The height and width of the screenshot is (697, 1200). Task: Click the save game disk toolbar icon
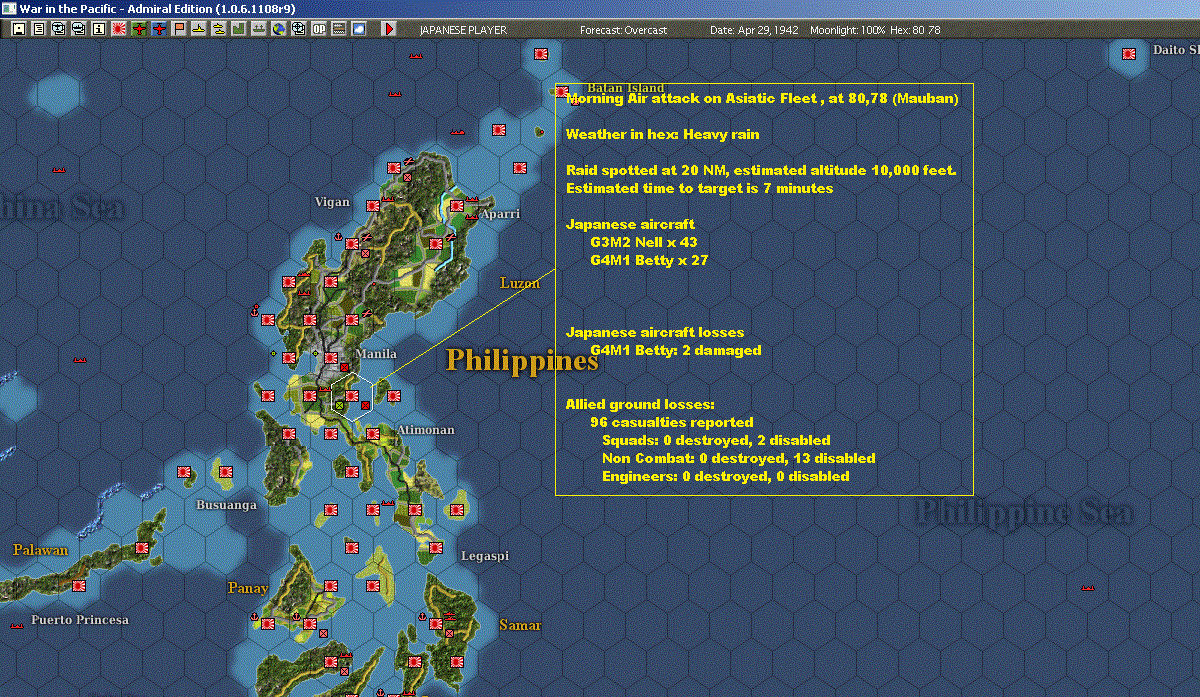pos(18,30)
